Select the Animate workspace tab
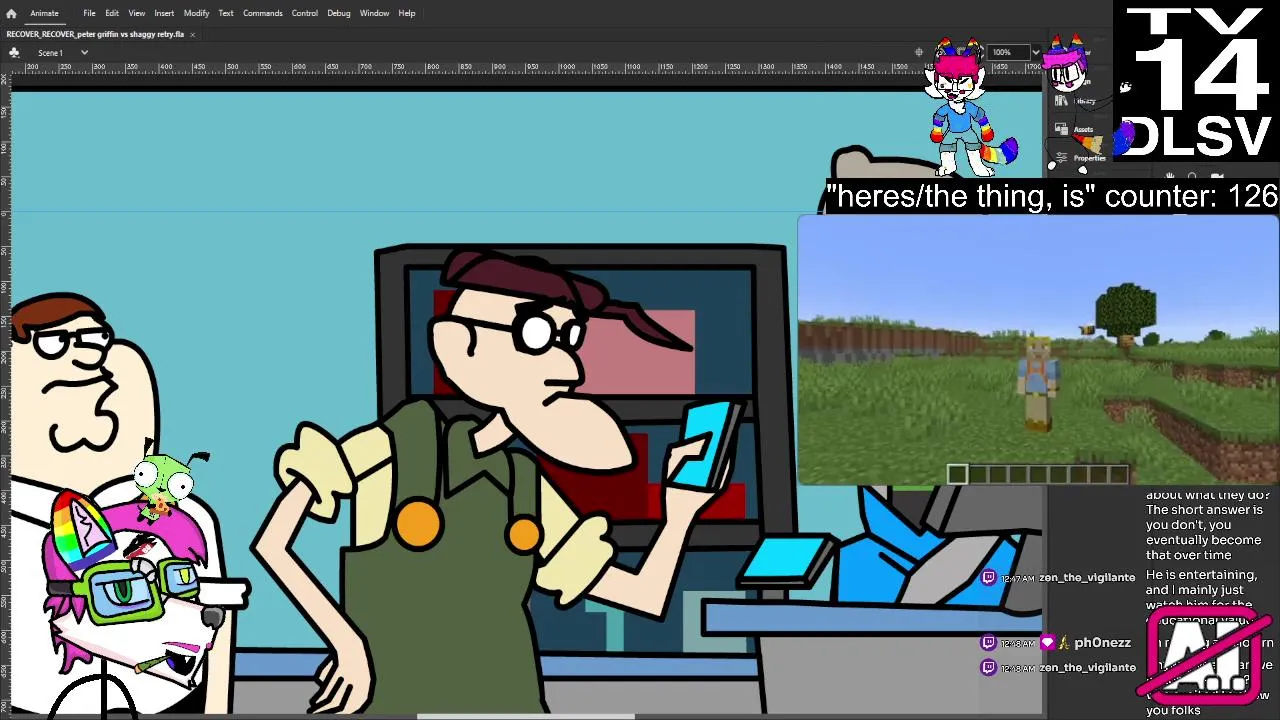The width and height of the screenshot is (1280, 720). click(44, 13)
